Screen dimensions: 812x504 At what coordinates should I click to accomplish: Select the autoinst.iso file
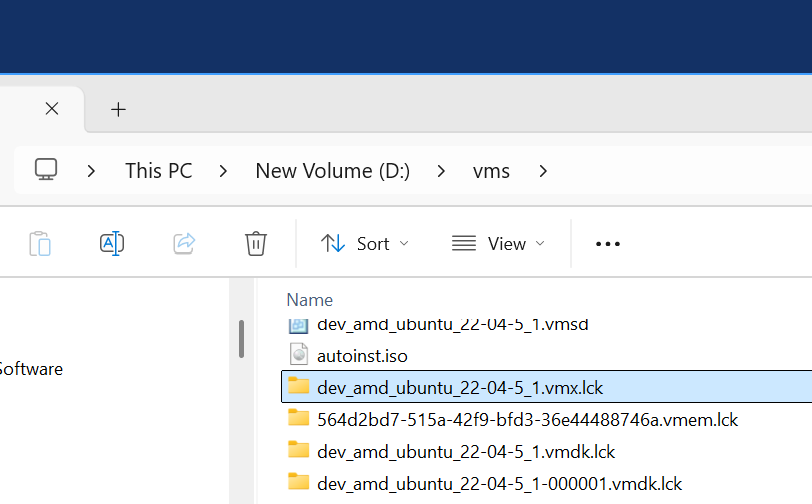tap(362, 356)
